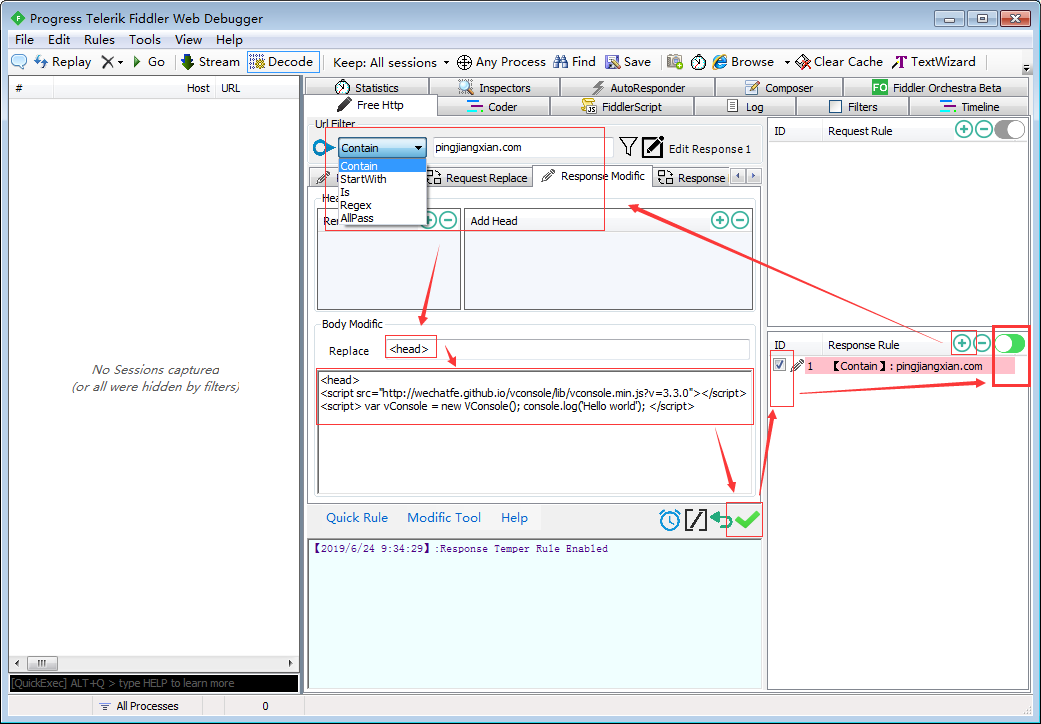Open the Rules menu
Image resolution: width=1041 pixels, height=724 pixels.
(x=100, y=40)
